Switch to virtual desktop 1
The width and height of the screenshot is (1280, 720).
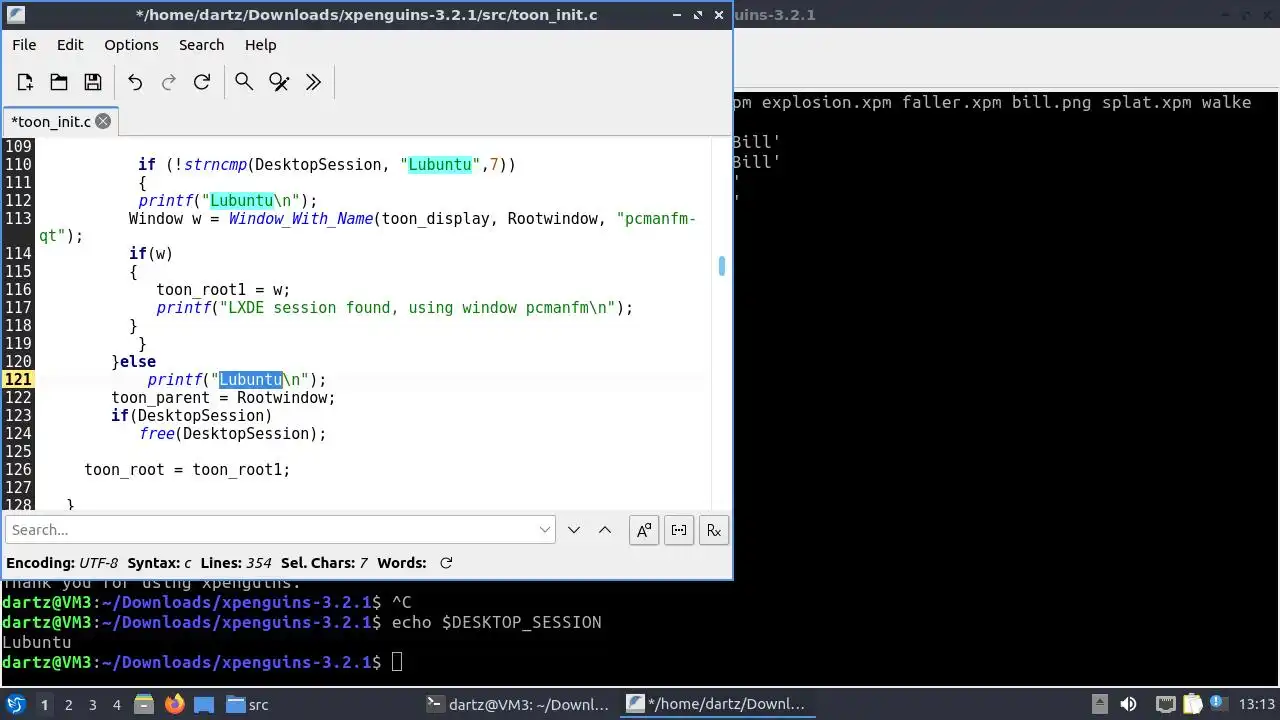[x=44, y=705]
